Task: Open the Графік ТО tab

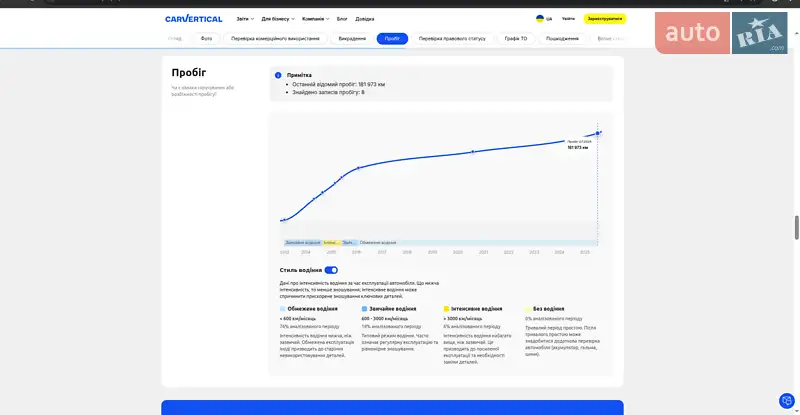Action: (x=516, y=38)
